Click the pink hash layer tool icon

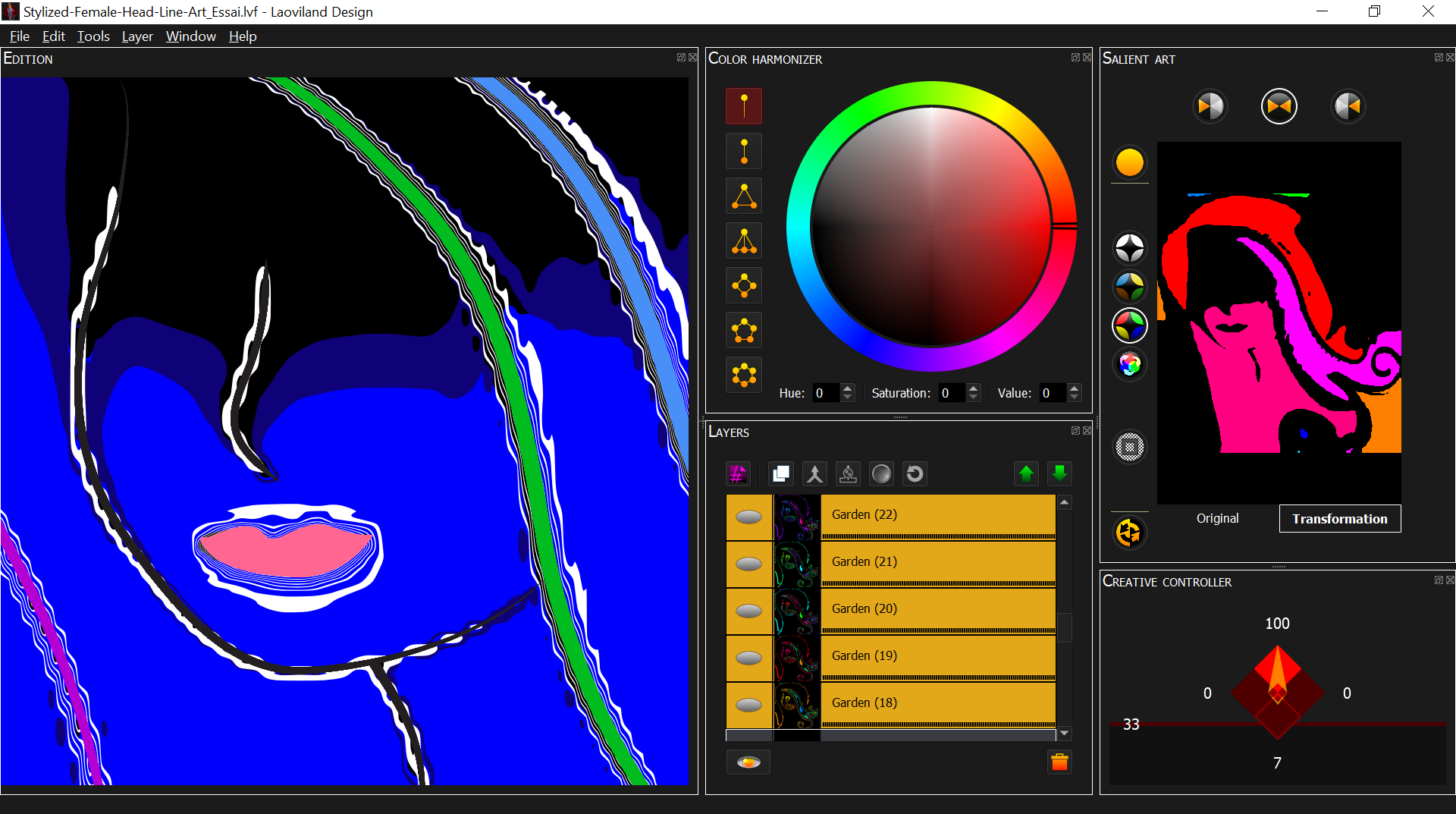738,474
